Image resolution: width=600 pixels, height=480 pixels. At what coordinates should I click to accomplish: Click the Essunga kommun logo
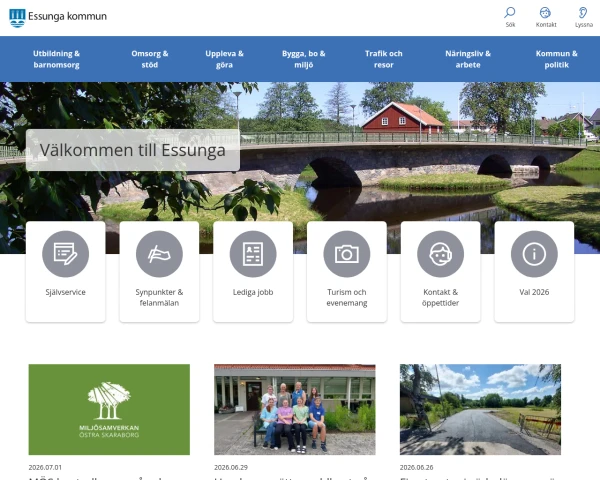click(x=58, y=18)
